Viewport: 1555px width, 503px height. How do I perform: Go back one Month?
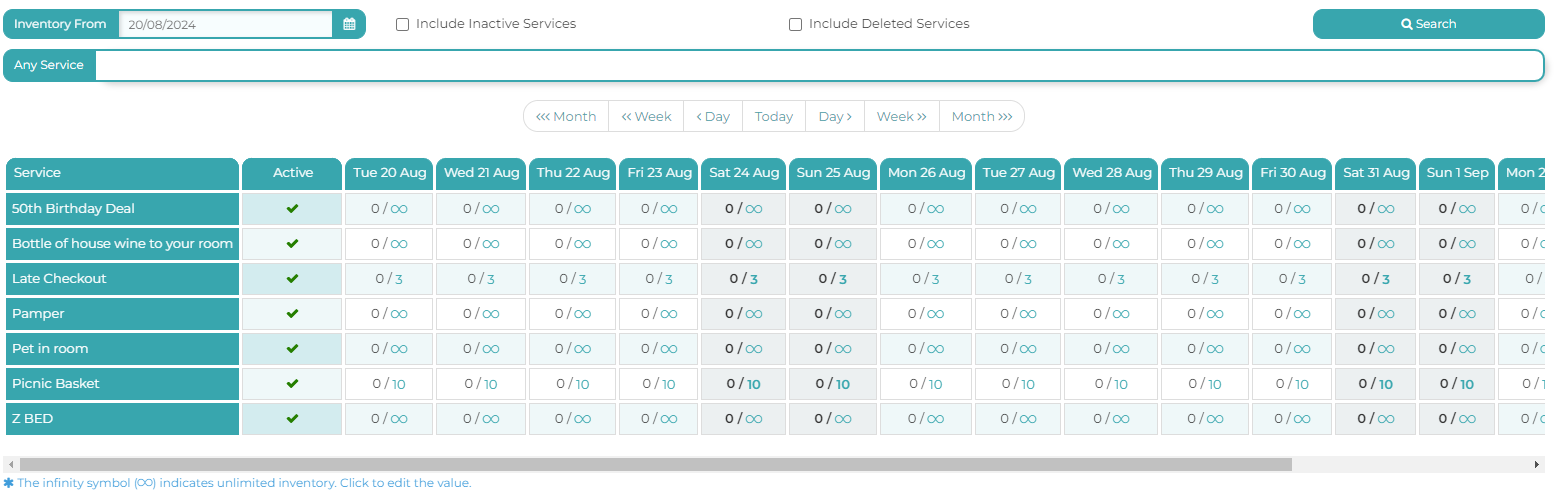[566, 116]
